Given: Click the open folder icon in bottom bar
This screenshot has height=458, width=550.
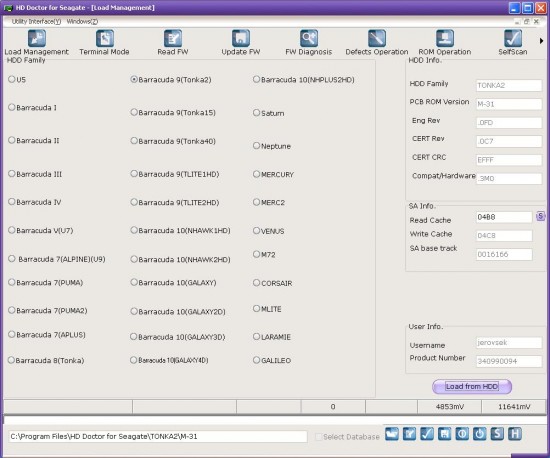Looking at the screenshot, I should pyautogui.click(x=392, y=434).
